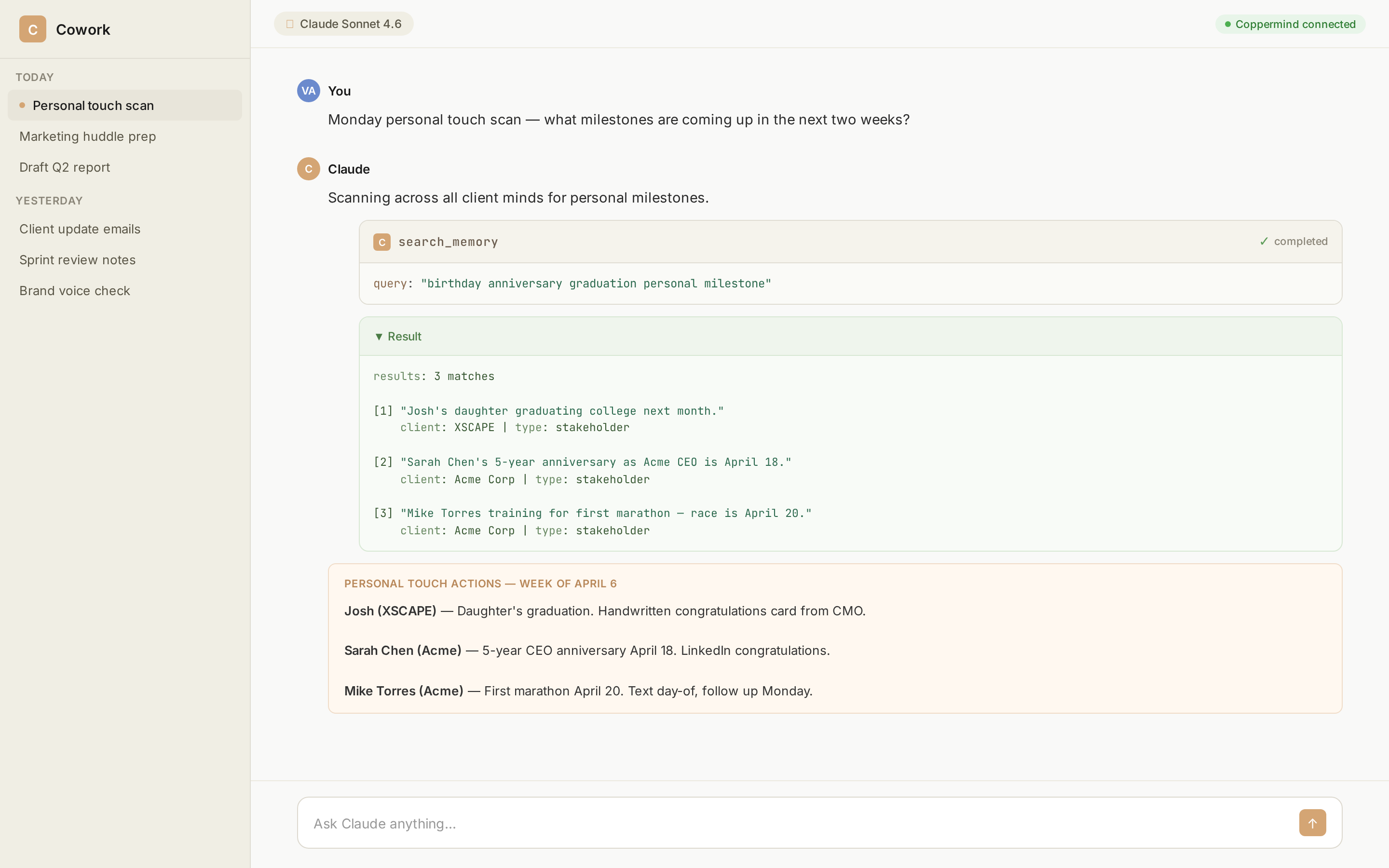This screenshot has height=868, width=1389.
Task: Click the green Coppermind status dot
Action: pyautogui.click(x=1227, y=24)
